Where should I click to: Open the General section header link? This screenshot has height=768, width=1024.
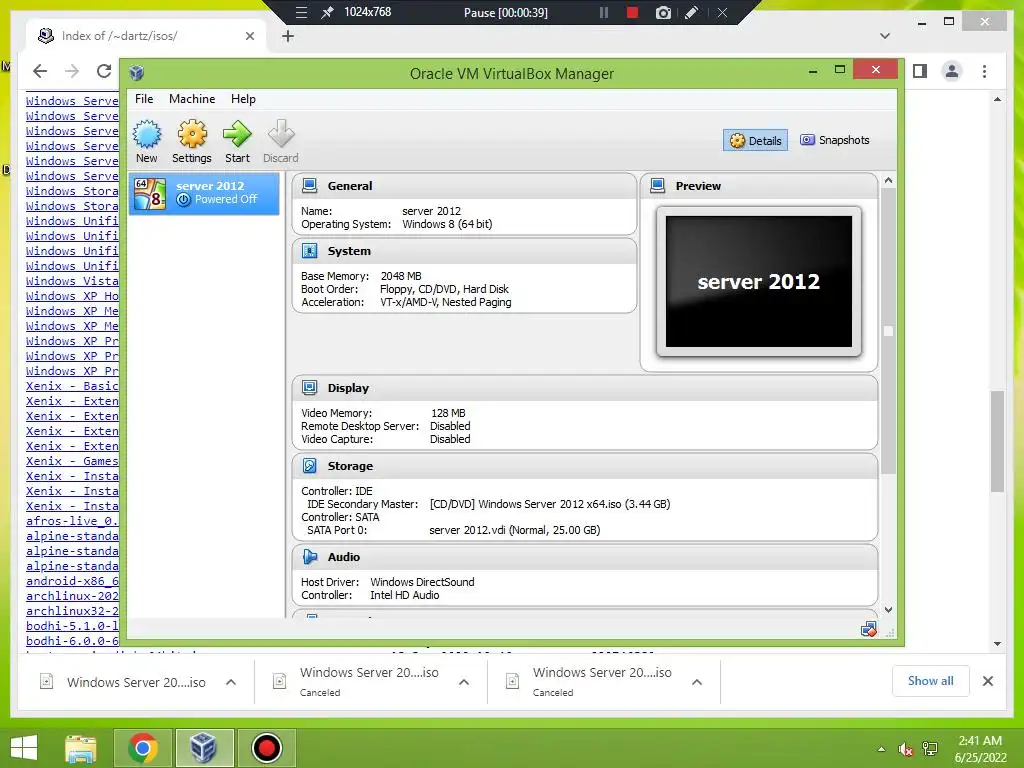point(350,186)
